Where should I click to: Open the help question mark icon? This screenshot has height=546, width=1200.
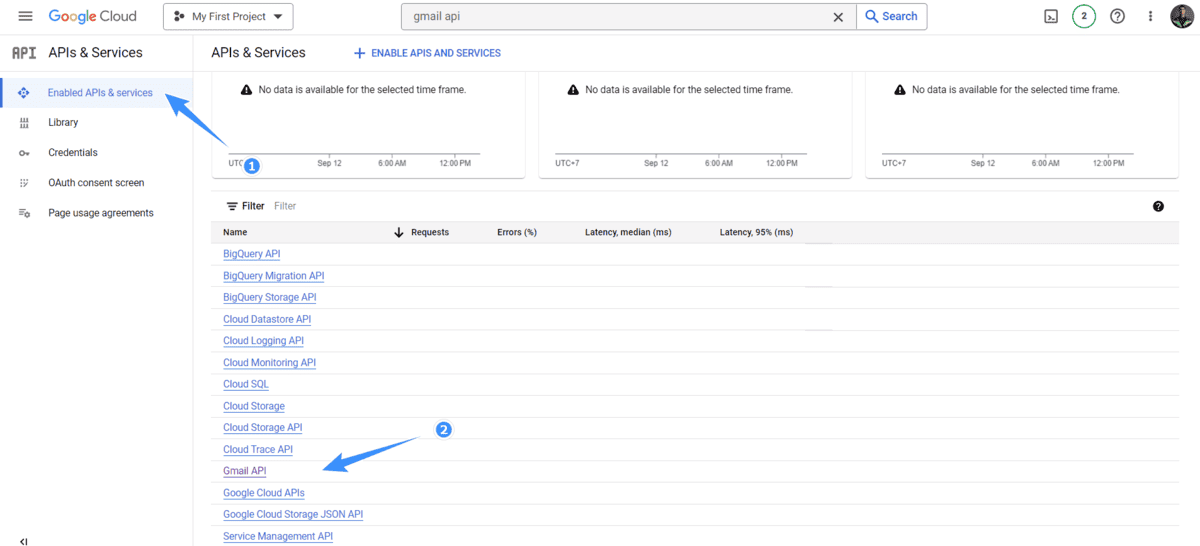coord(1118,16)
